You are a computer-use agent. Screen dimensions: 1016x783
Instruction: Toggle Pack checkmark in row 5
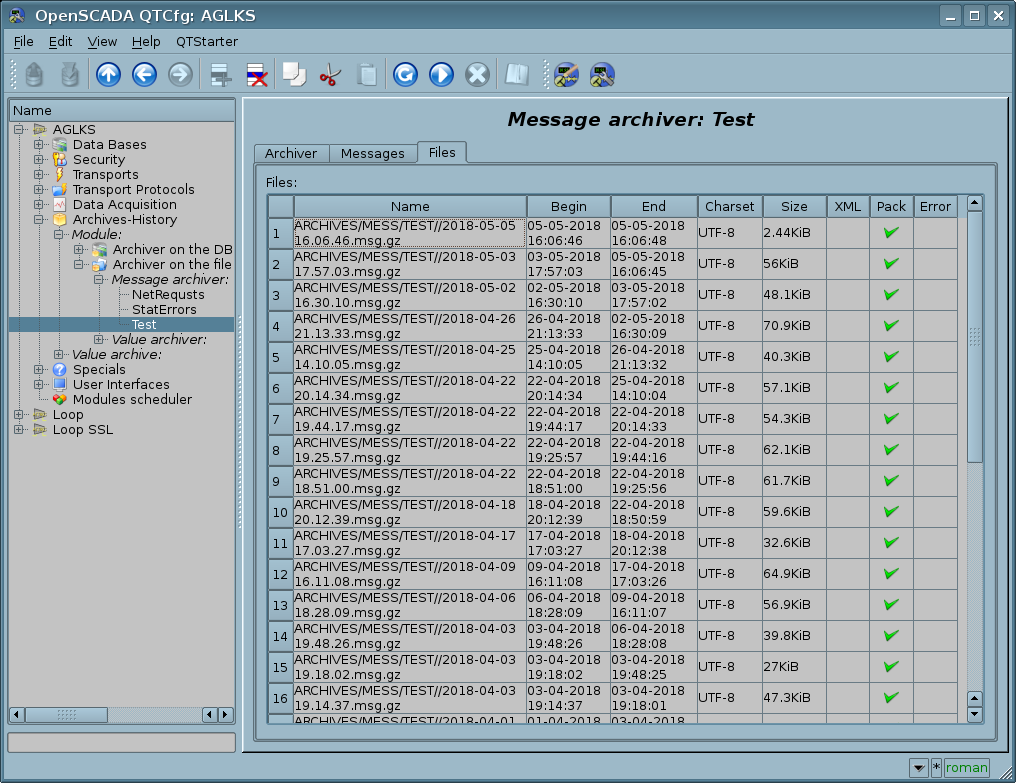pos(891,357)
